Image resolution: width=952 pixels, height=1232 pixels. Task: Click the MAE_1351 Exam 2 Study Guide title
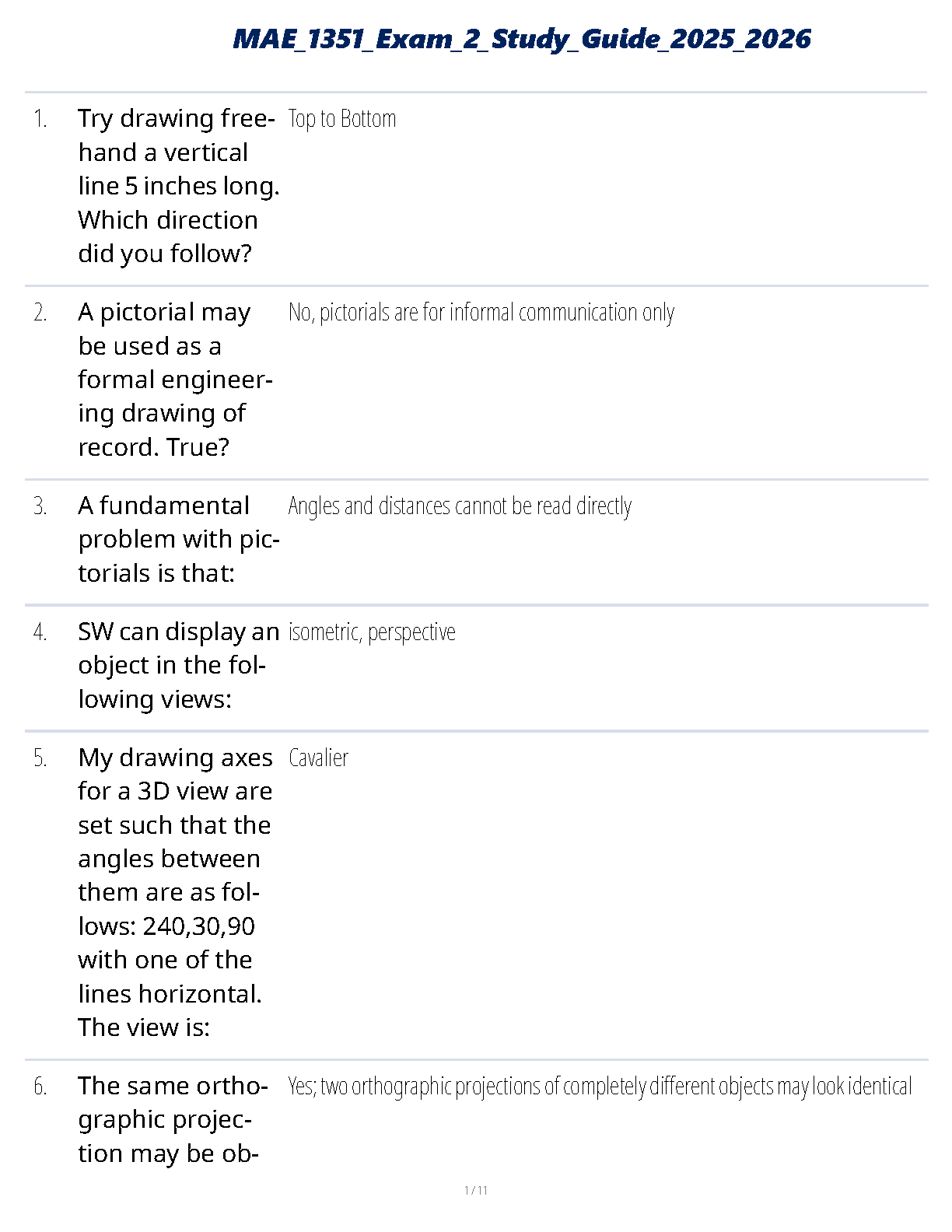tap(521, 39)
